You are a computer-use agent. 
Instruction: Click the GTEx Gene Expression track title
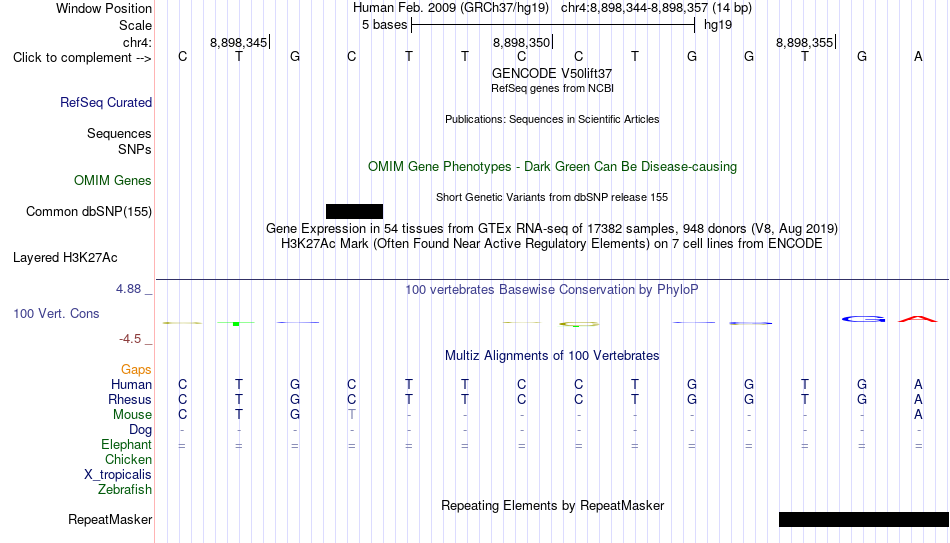click(x=552, y=228)
